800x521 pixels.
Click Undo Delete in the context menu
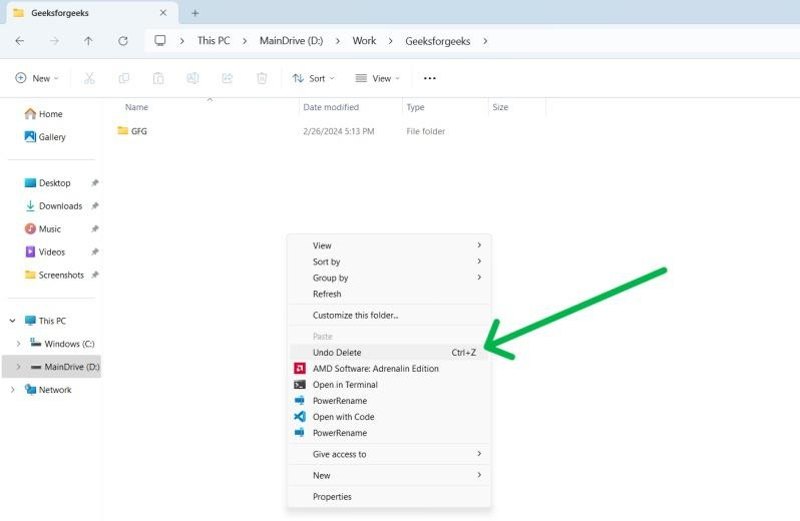point(337,353)
